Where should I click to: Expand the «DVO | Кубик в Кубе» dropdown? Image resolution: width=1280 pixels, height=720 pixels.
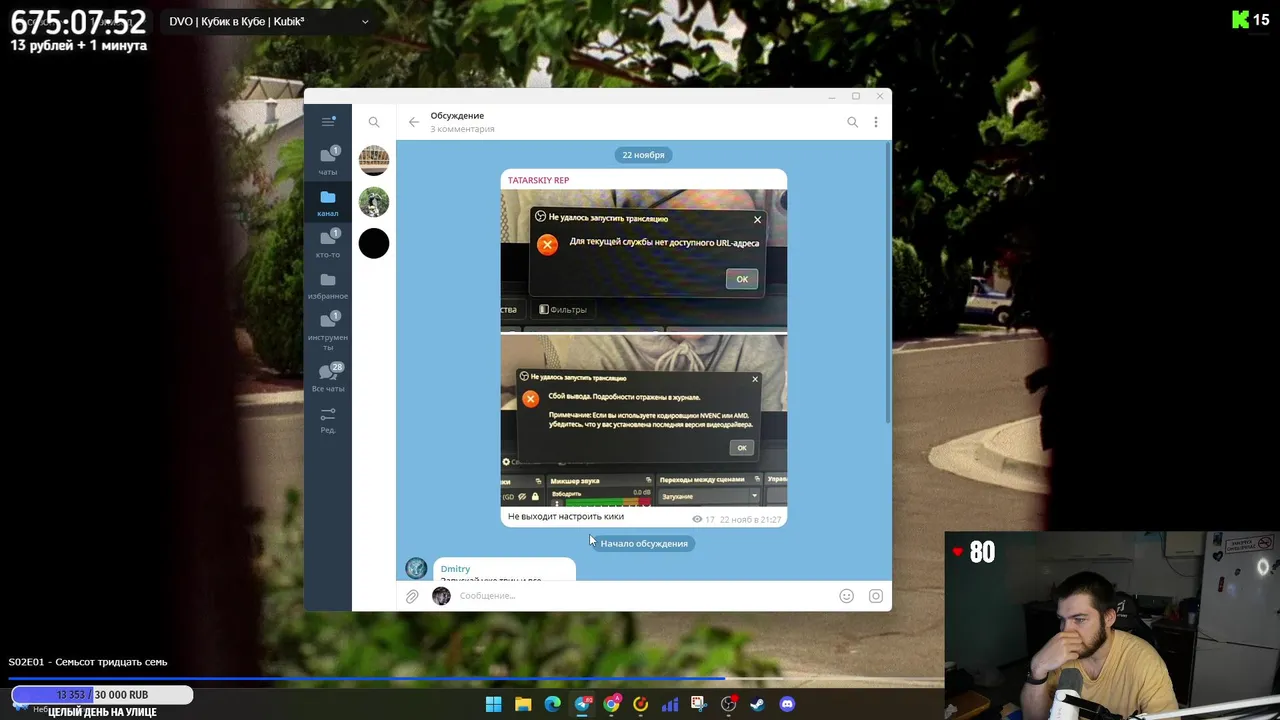pos(269,21)
